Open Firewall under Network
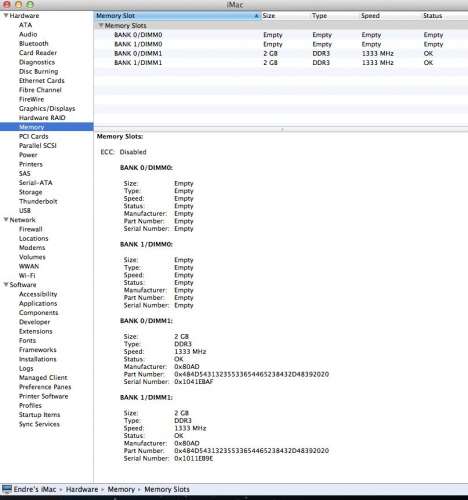The image size is (468, 500). coord(31,229)
